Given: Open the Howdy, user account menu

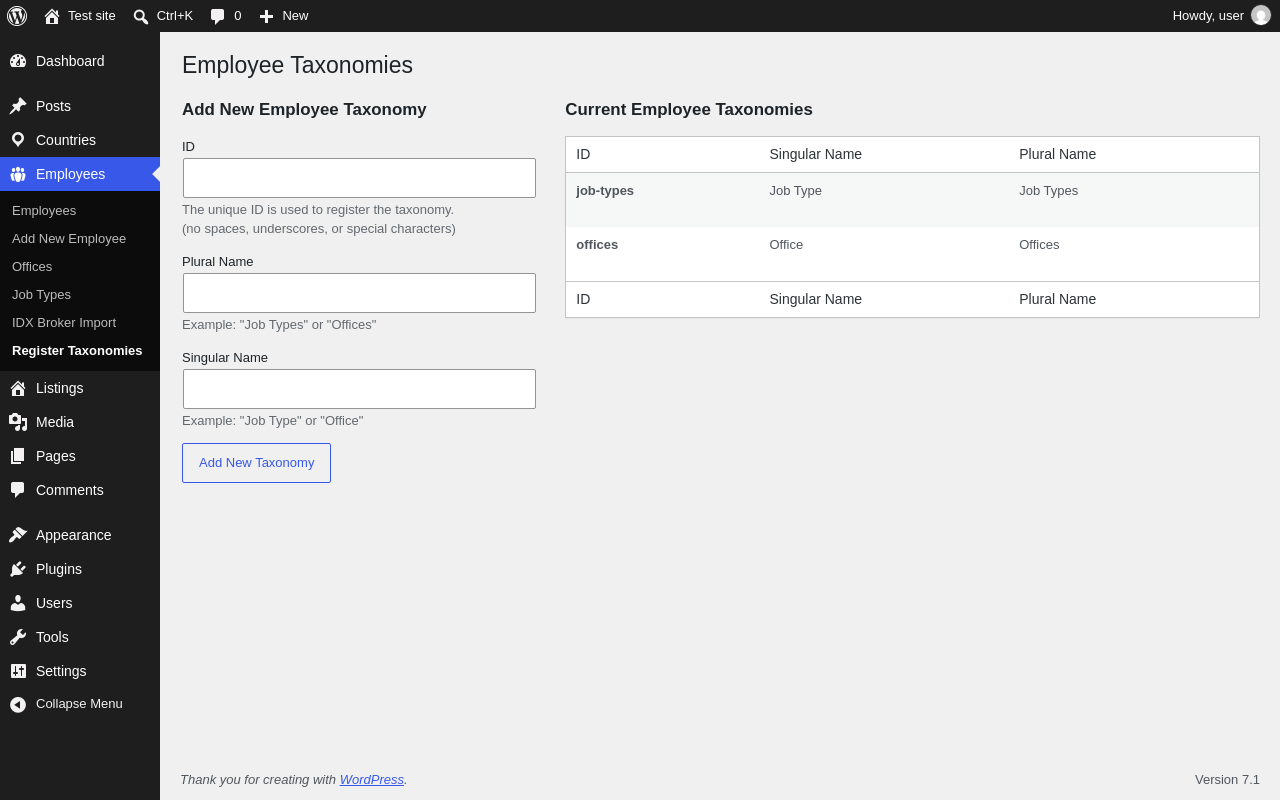Looking at the screenshot, I should (1221, 16).
